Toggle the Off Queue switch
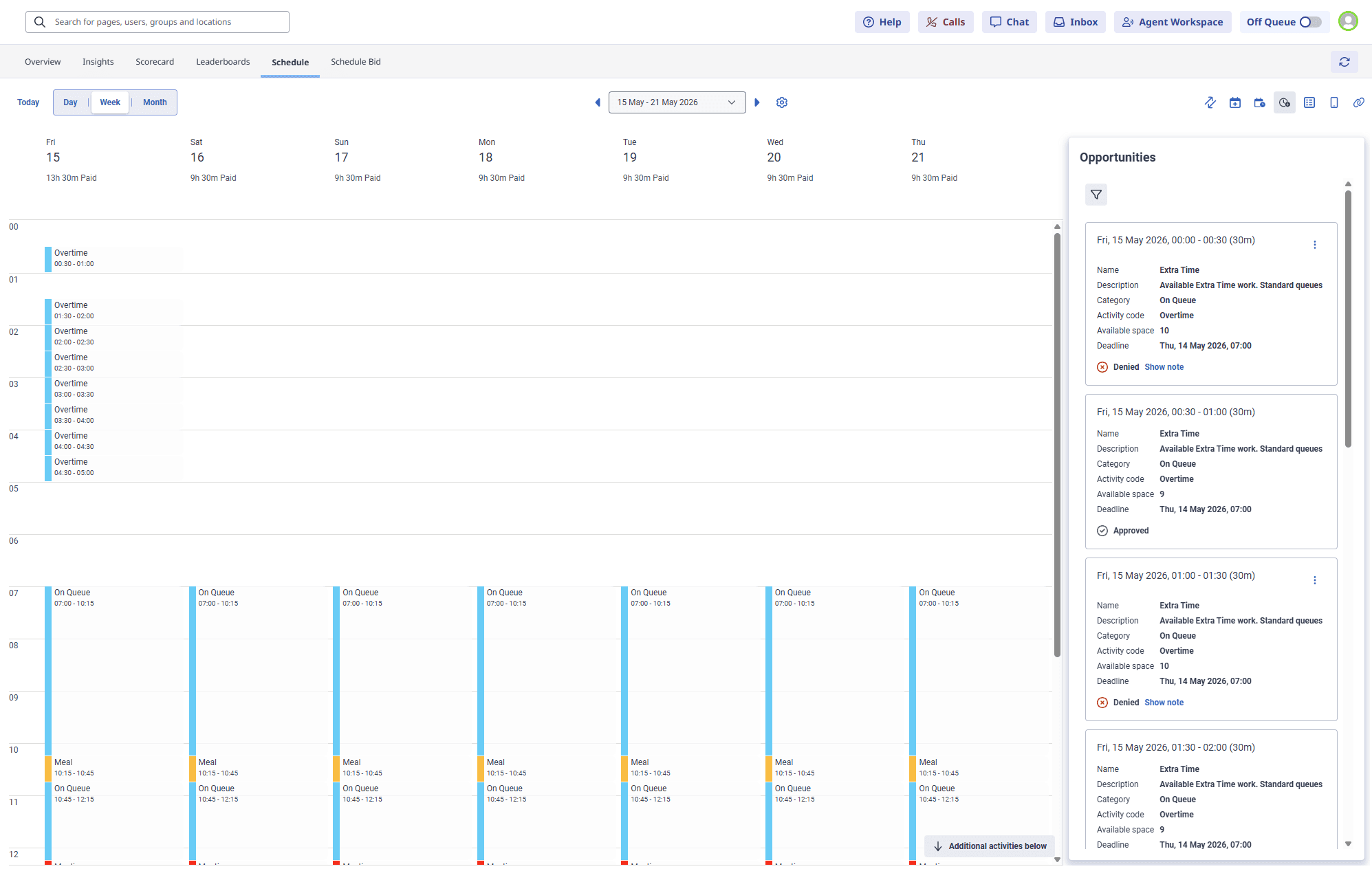Screen dimensions: 1372x871 1310,22
